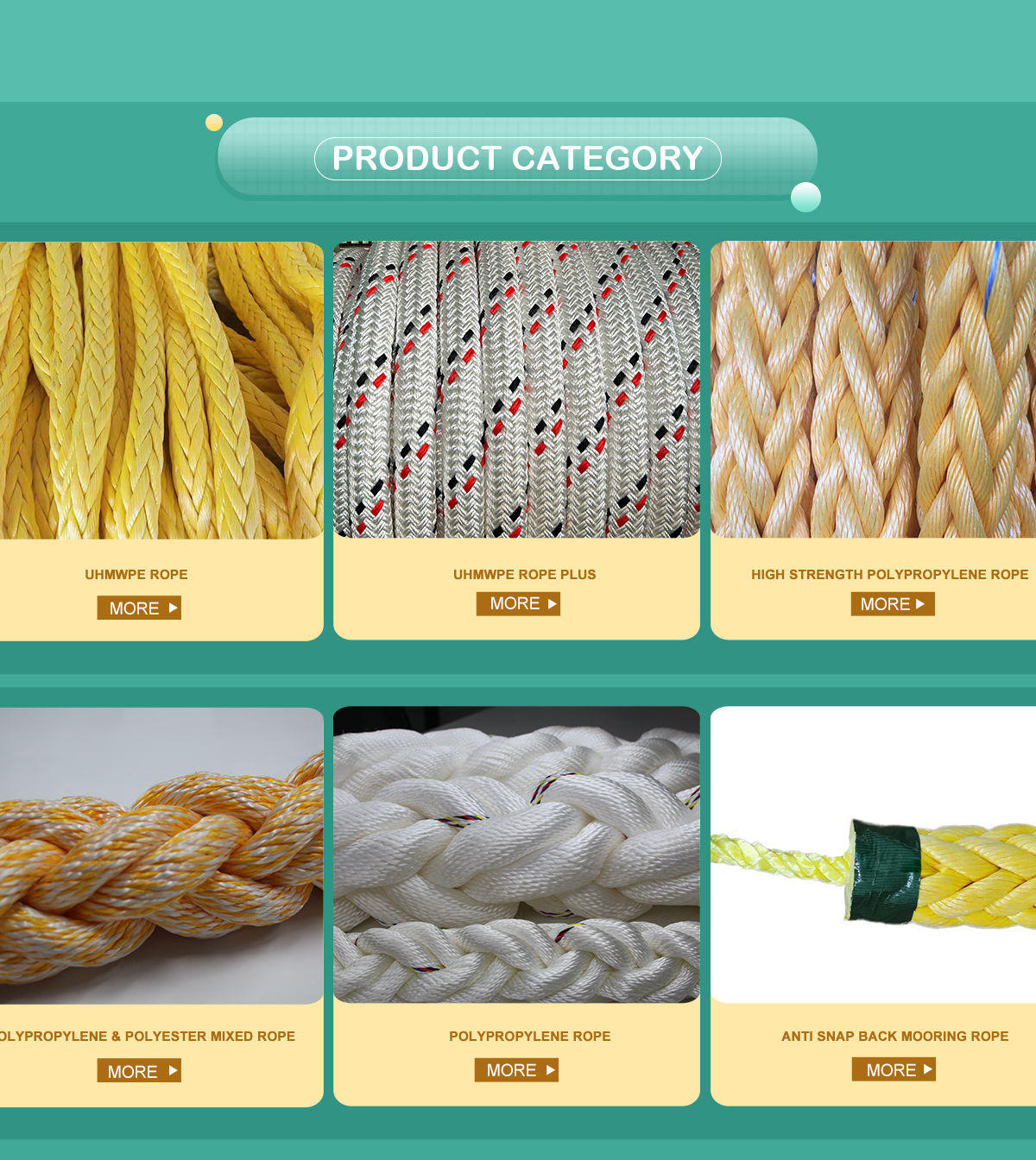Open the orange-white mixed rope photo
Image resolution: width=1036 pixels, height=1160 pixels.
(x=161, y=855)
